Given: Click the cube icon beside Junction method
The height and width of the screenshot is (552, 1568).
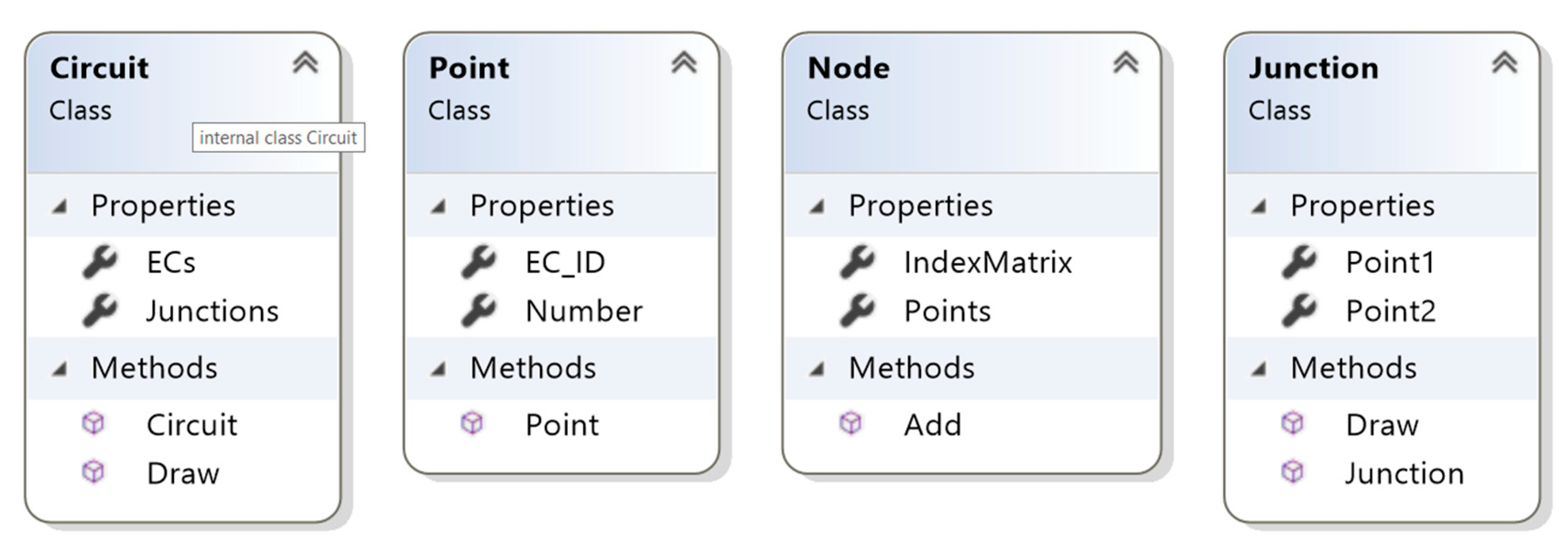Looking at the screenshot, I should click(x=1292, y=472).
